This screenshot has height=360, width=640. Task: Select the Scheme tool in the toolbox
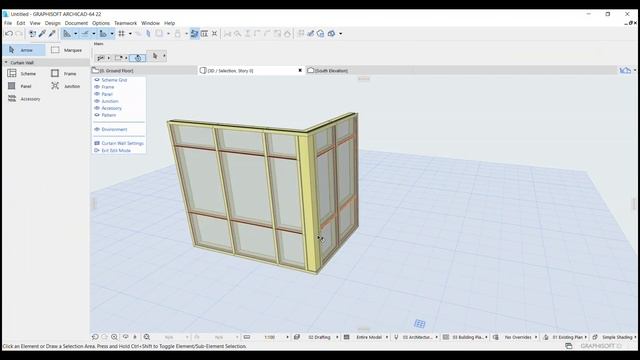coord(23,73)
